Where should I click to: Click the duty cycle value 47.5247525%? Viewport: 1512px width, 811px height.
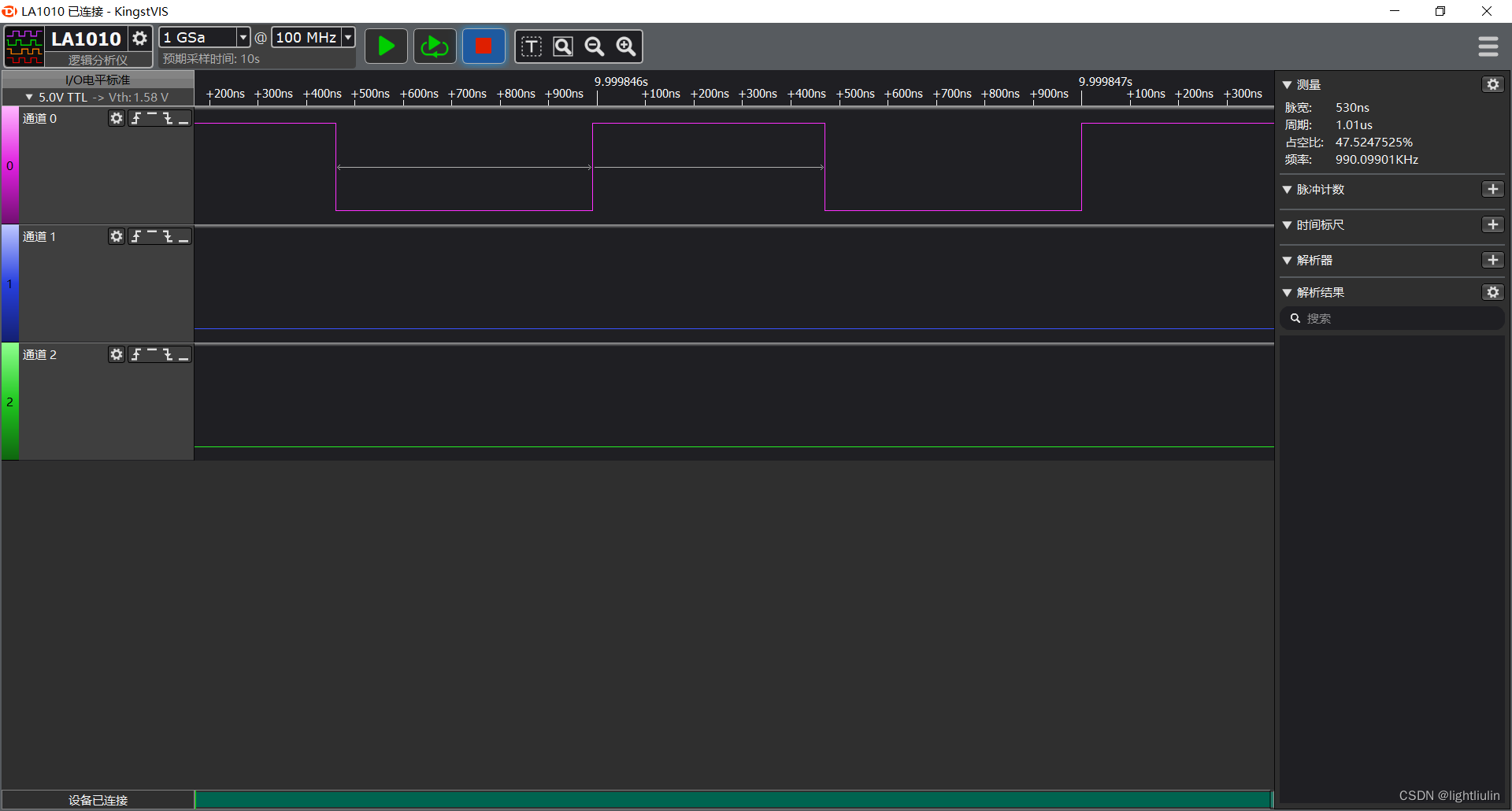click(1374, 142)
